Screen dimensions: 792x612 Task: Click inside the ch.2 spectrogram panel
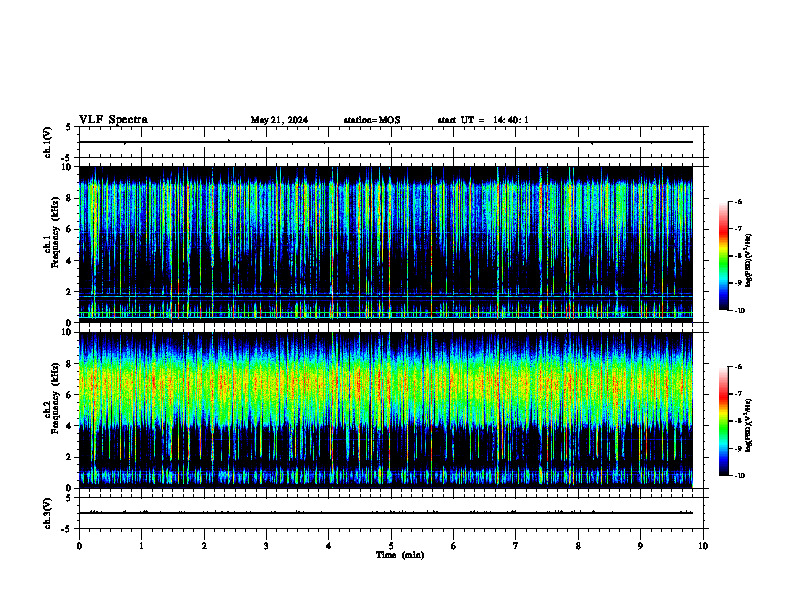pos(385,410)
